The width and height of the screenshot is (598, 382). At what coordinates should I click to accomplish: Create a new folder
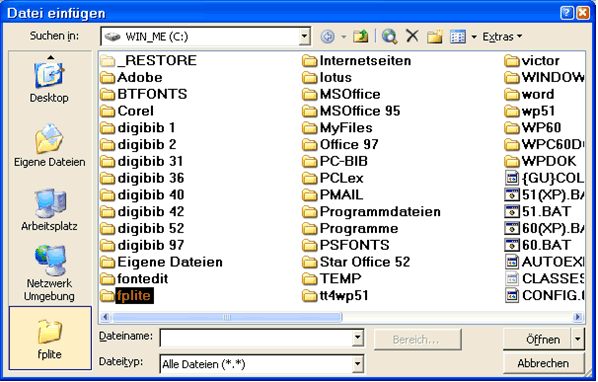(435, 37)
